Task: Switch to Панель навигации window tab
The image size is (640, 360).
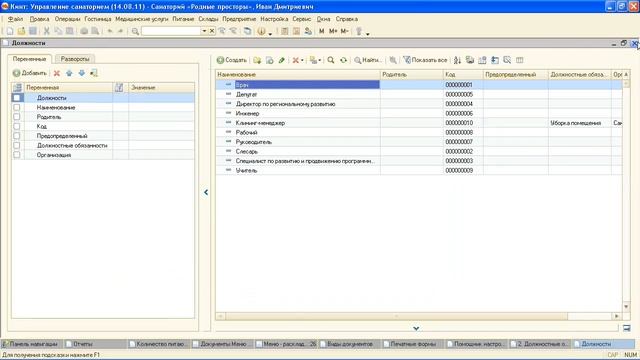Action: click(x=33, y=344)
